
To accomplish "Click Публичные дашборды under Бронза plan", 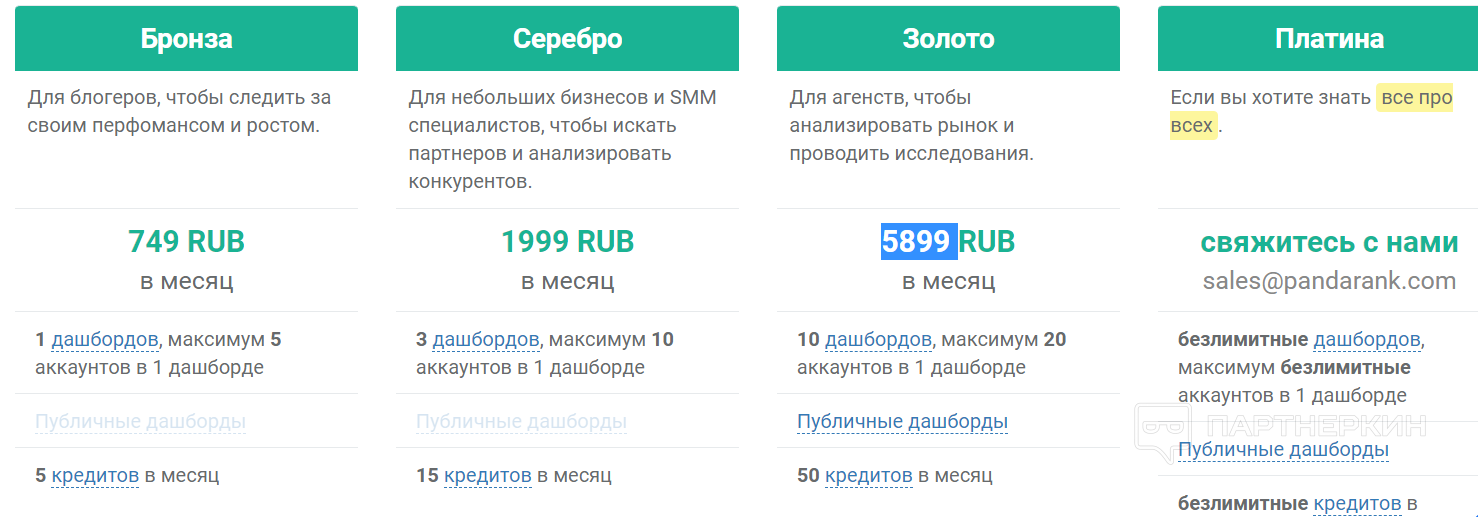I will [x=140, y=422].
